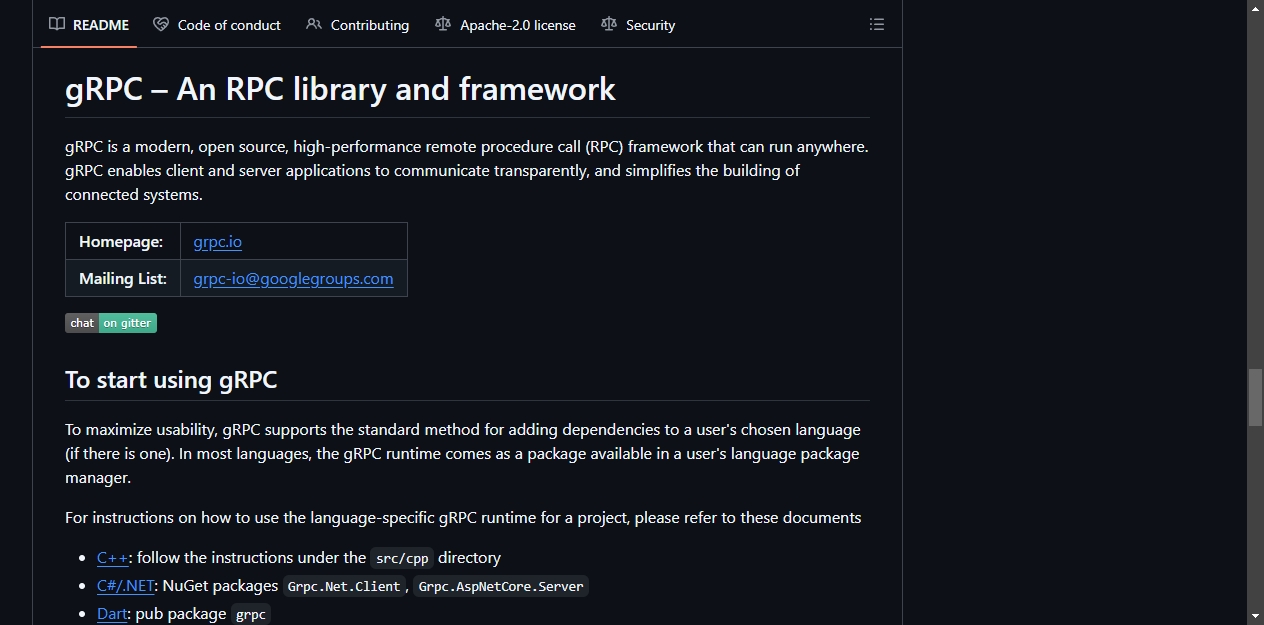Click the chat on gitter badge
The height and width of the screenshot is (625, 1264).
[111, 323]
